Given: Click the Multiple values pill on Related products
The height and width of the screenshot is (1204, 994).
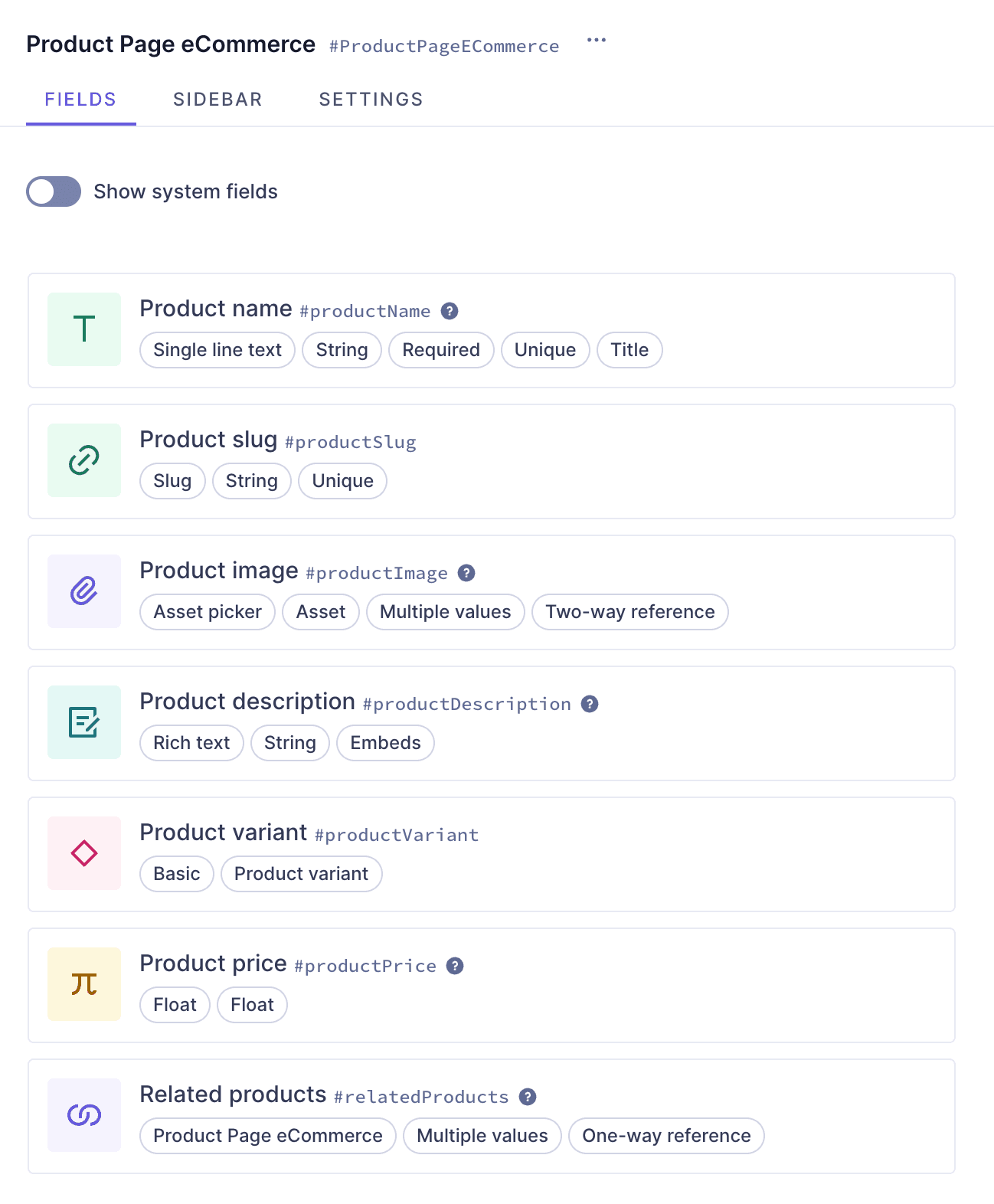Looking at the screenshot, I should tap(482, 1136).
